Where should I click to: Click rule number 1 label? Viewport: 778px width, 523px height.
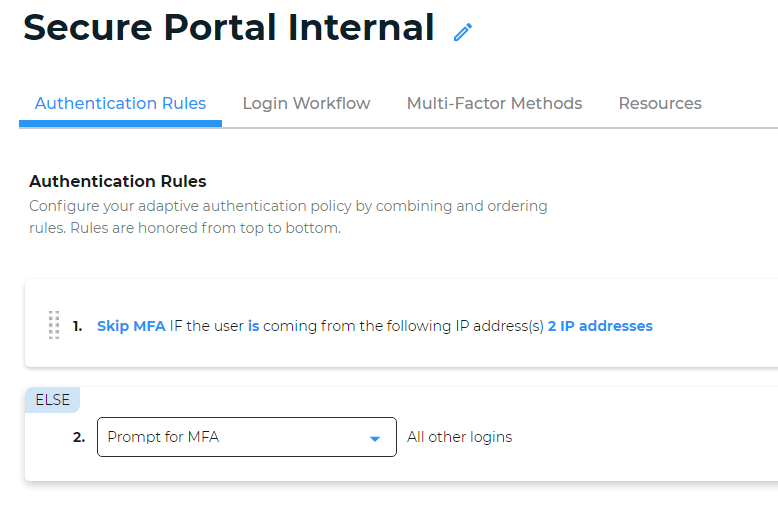click(77, 326)
